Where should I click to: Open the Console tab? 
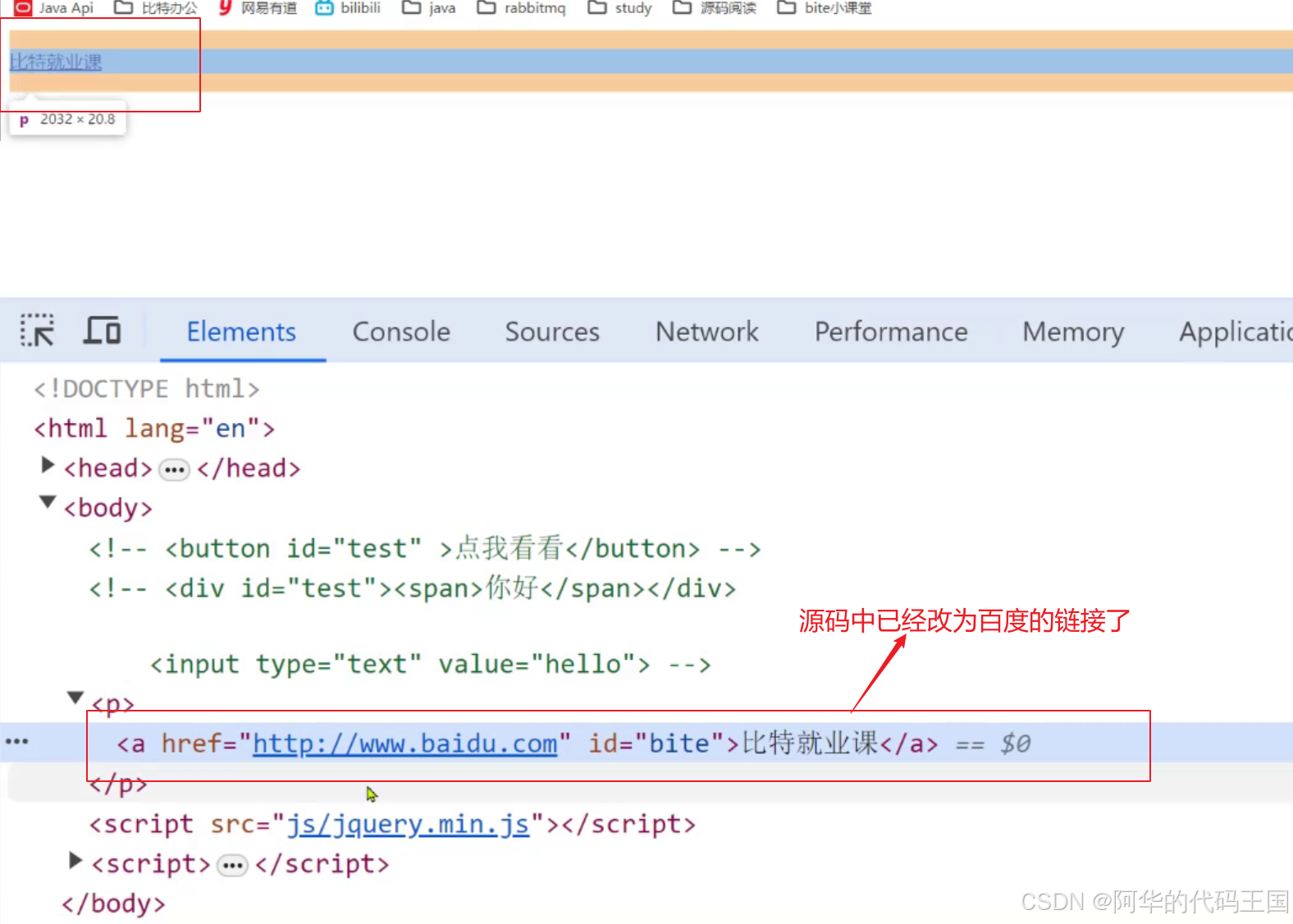(x=401, y=332)
